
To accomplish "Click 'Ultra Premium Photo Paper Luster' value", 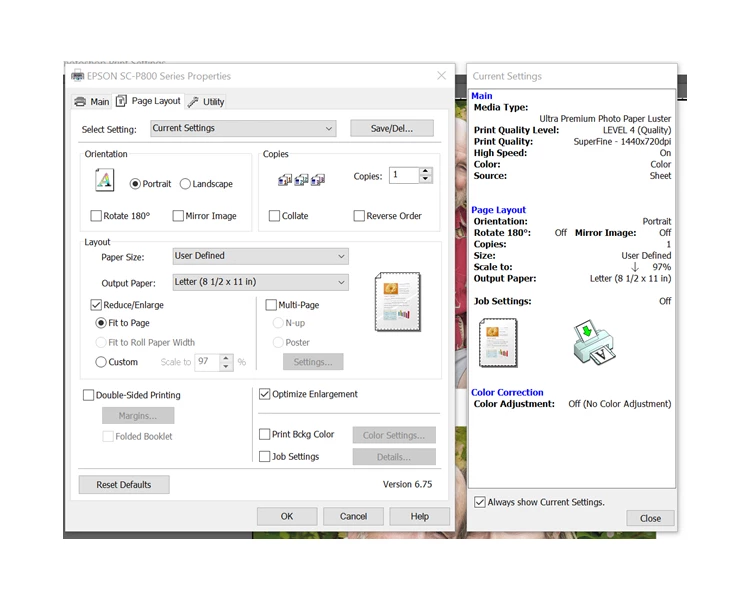I will (605, 119).
